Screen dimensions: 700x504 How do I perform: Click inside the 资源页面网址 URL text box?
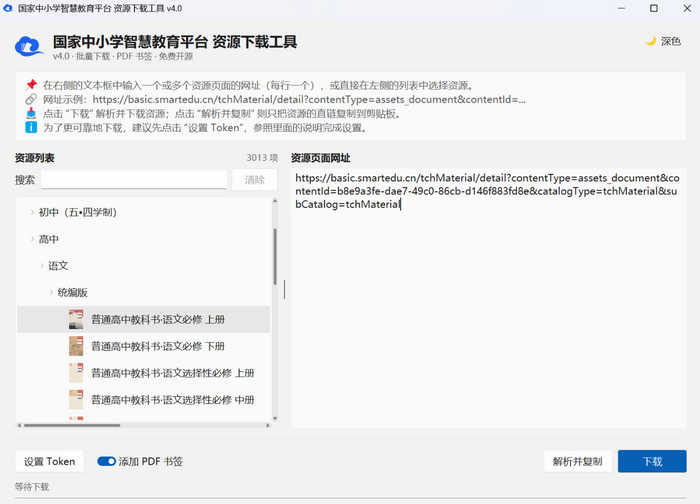pos(488,298)
